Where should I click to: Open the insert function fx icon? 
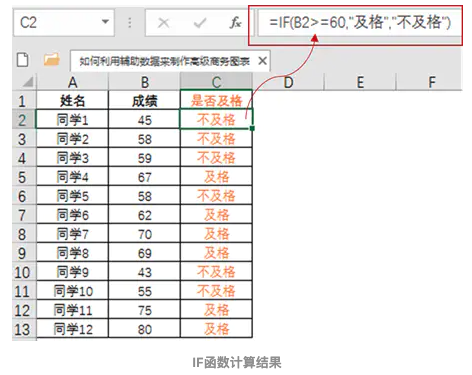tap(235, 23)
